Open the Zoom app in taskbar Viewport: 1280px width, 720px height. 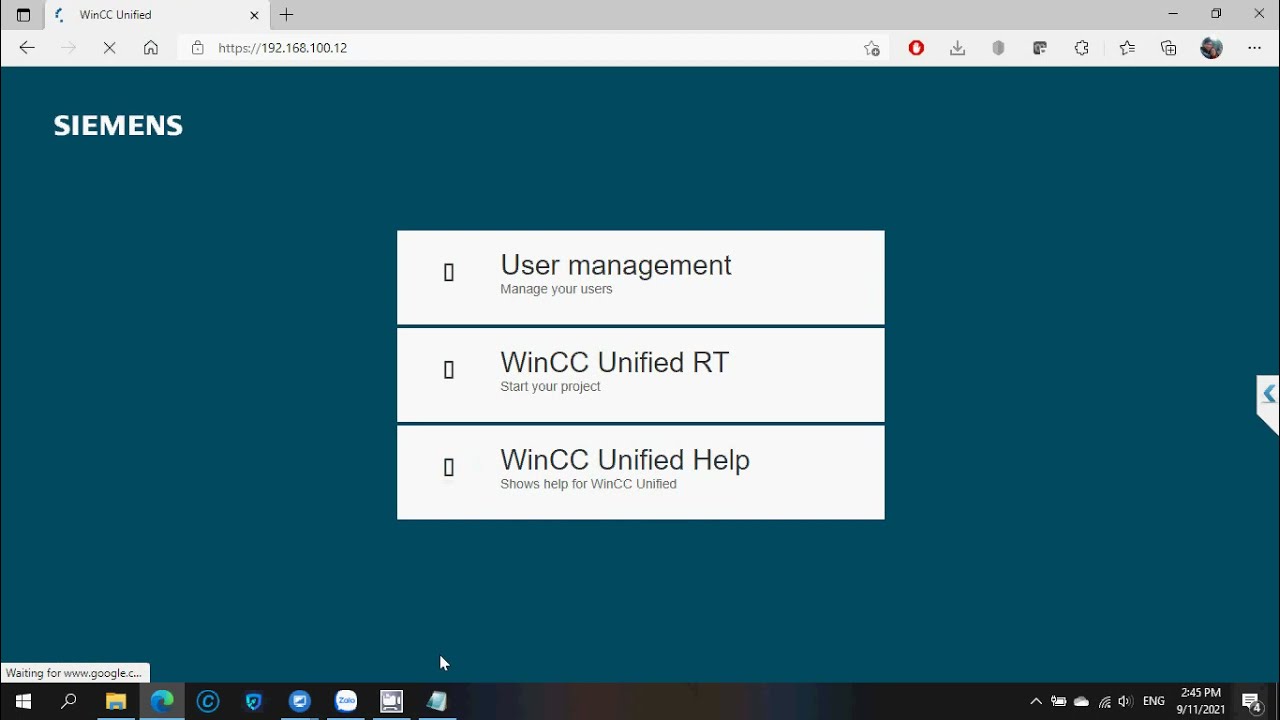pyautogui.click(x=300, y=701)
